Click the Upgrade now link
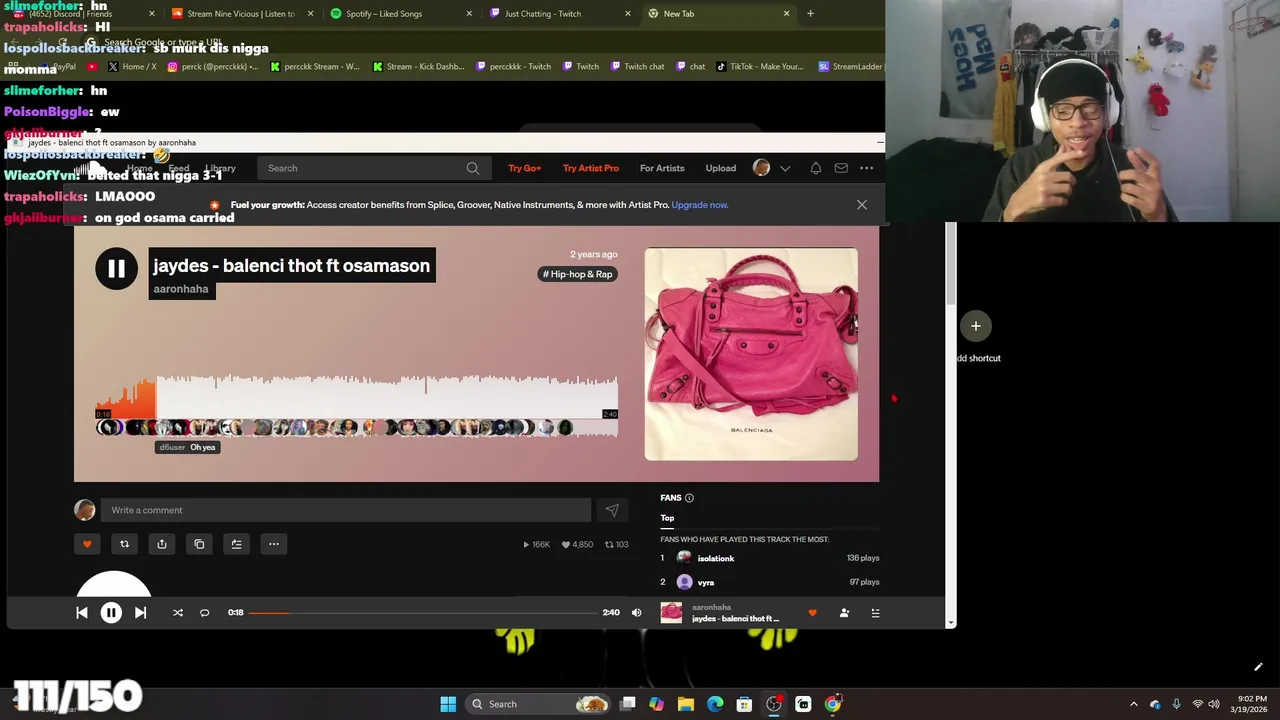 coord(700,205)
